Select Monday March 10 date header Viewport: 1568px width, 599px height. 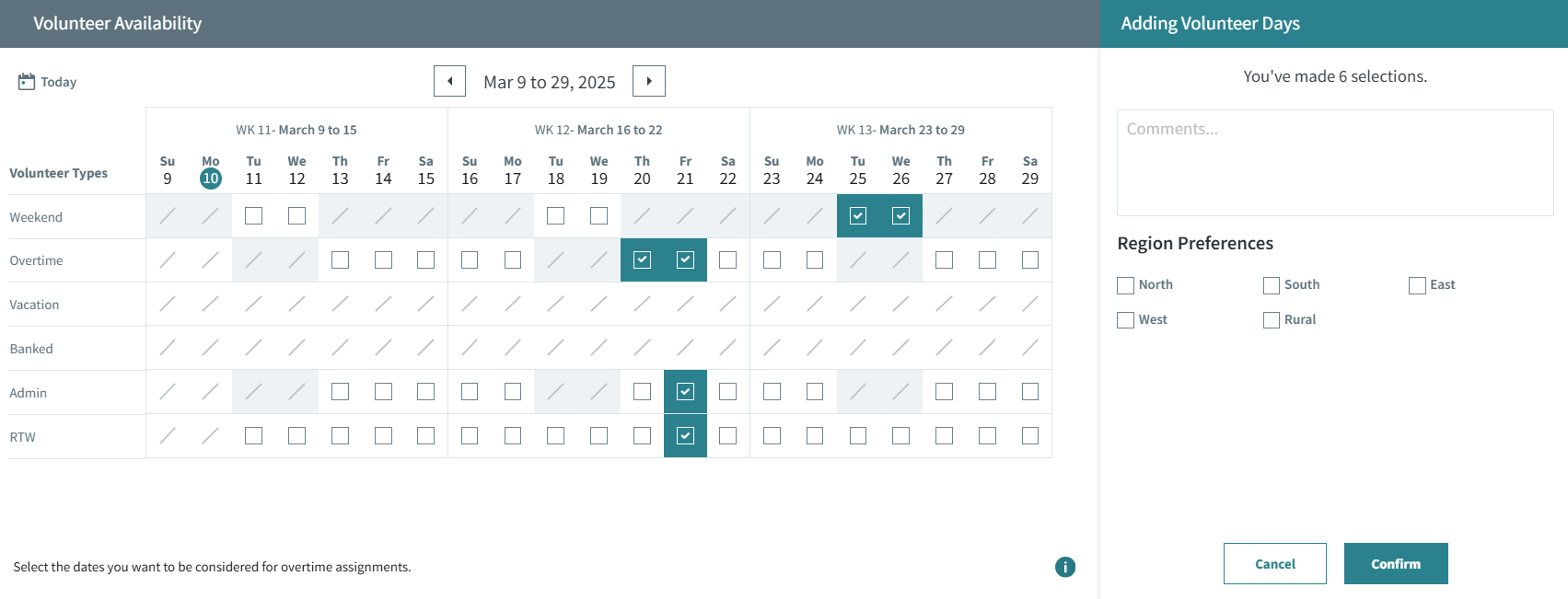coord(211,179)
